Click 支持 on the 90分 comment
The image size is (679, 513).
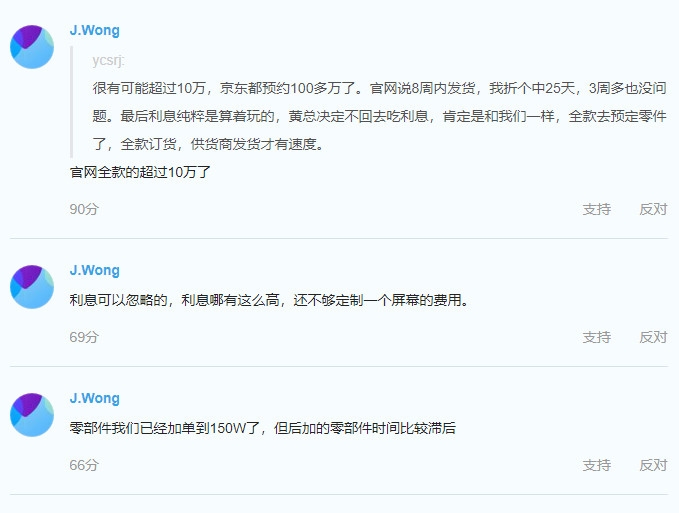(x=597, y=209)
